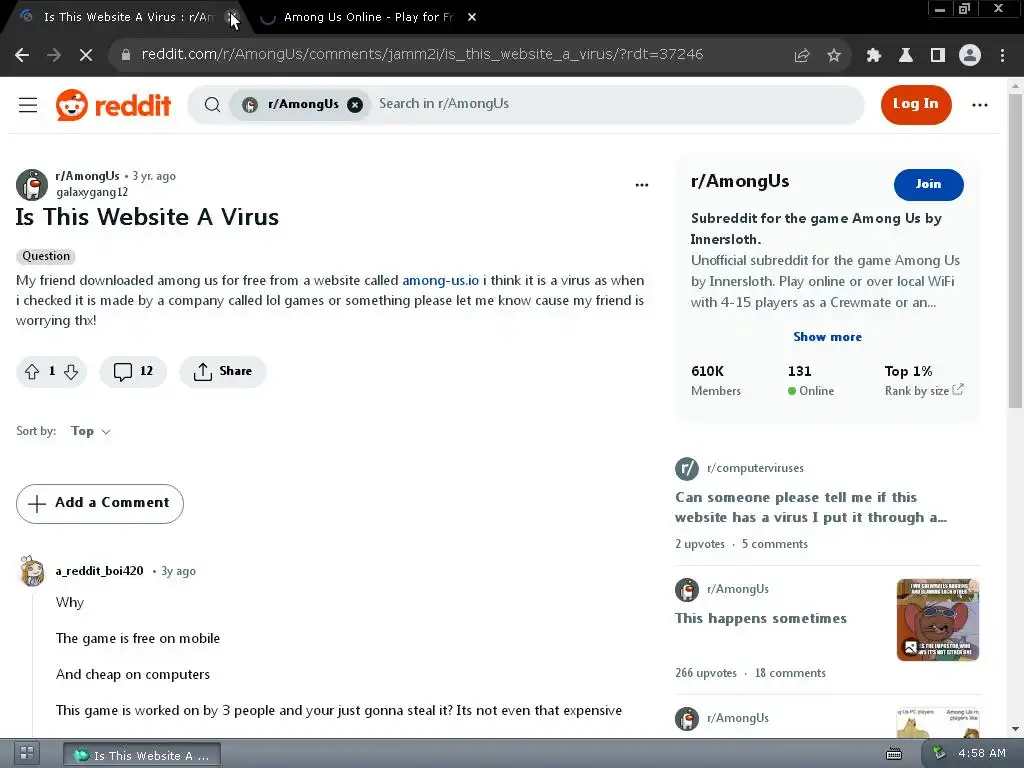Image resolution: width=1024 pixels, height=768 pixels.
Task: Open the Sort by Top dropdown
Action: pyautogui.click(x=91, y=431)
